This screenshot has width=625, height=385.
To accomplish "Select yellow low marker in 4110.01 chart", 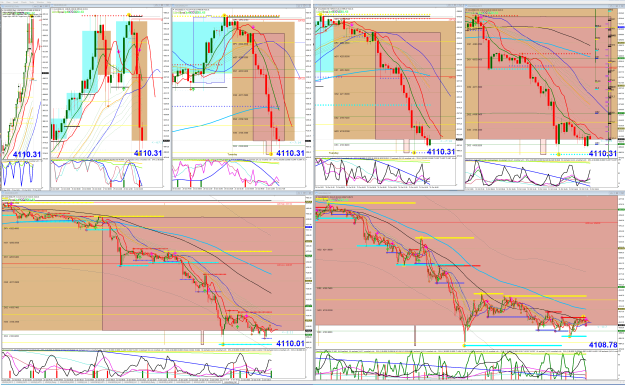I will point(223,344).
